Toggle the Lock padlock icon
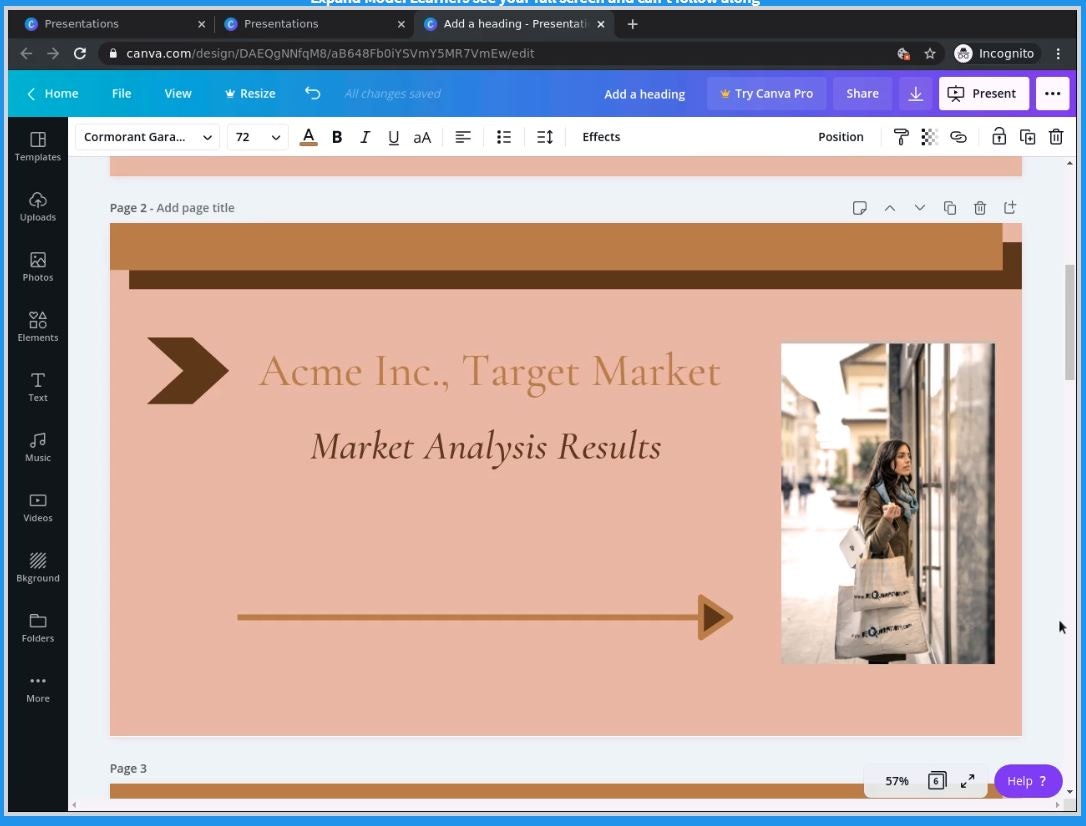 point(998,137)
